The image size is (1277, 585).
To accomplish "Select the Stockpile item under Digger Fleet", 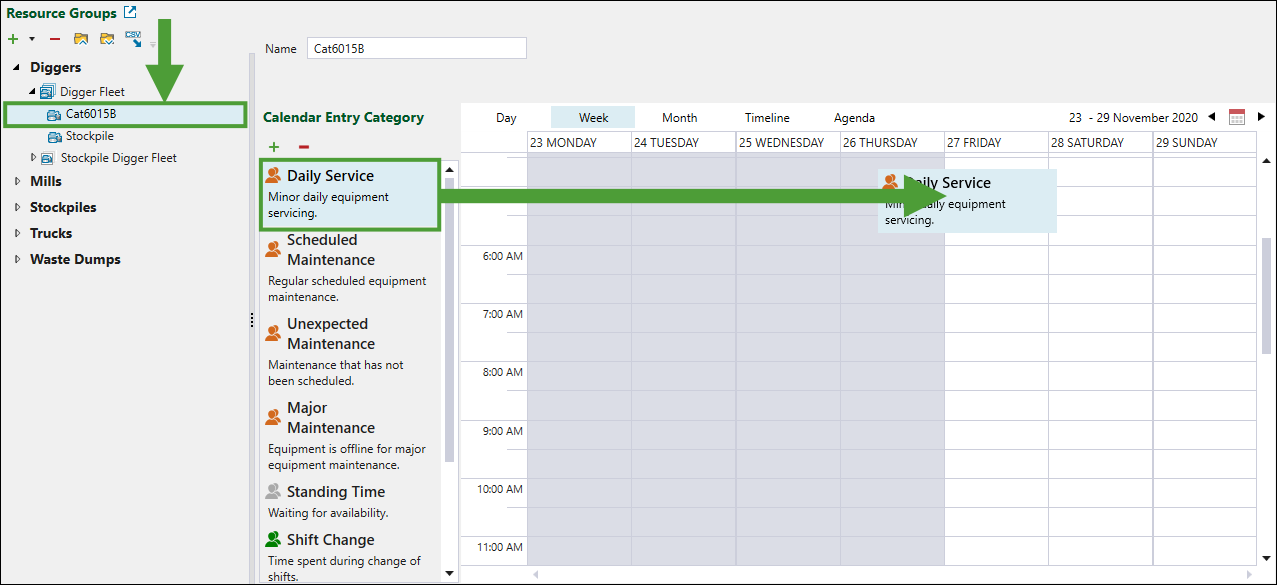I will 89,136.
